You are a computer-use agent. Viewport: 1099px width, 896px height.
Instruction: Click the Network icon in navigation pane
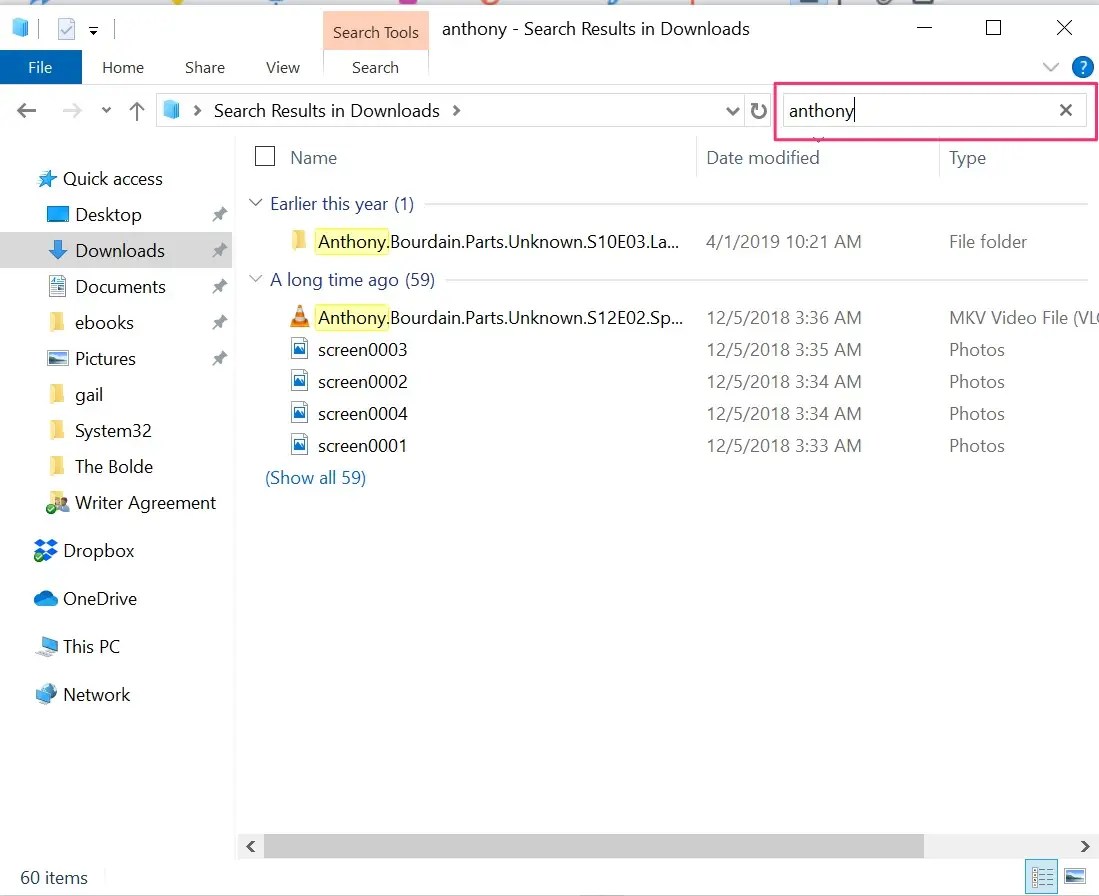pos(46,694)
